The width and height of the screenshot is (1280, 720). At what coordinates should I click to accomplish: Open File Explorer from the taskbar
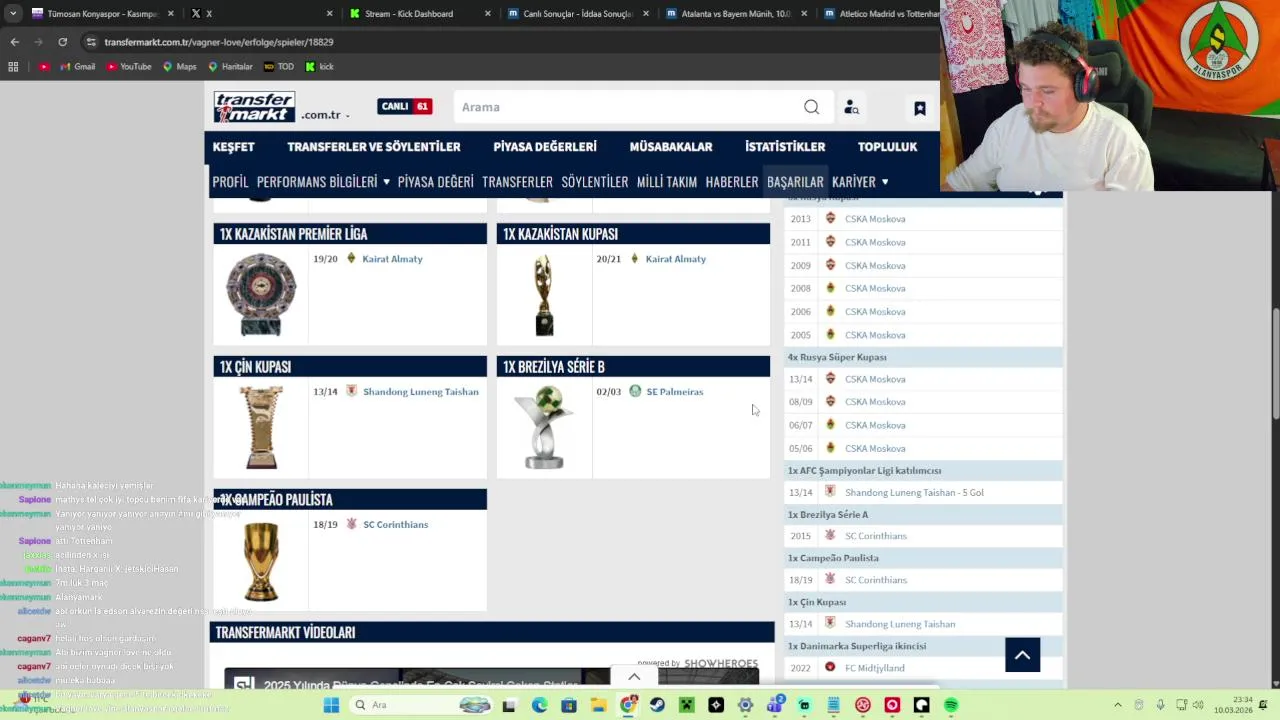[598, 705]
